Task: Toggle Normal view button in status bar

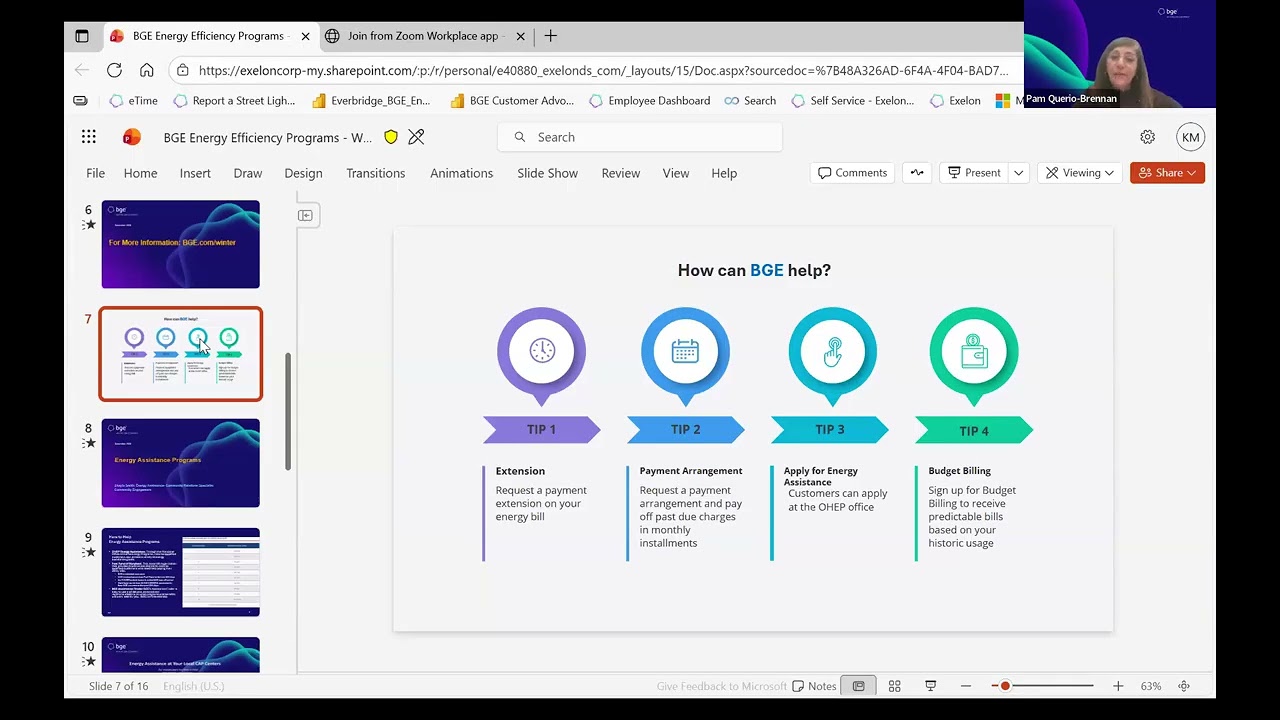Action: [858, 686]
